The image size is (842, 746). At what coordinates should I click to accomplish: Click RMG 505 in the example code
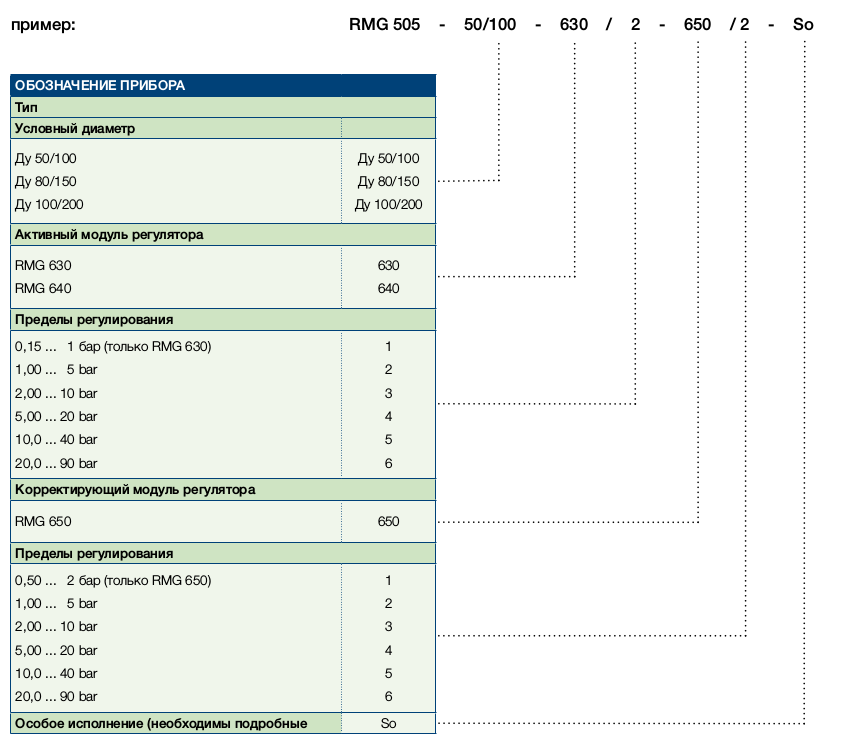point(384,25)
